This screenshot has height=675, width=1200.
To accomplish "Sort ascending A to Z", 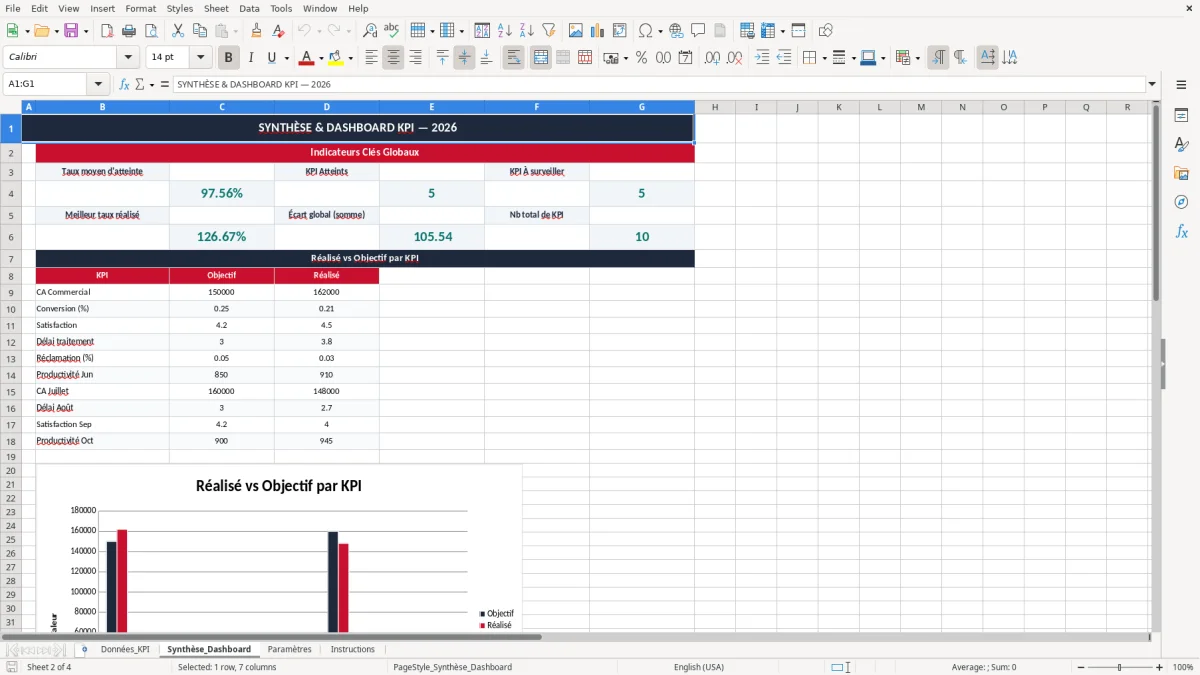I will pyautogui.click(x=505, y=31).
